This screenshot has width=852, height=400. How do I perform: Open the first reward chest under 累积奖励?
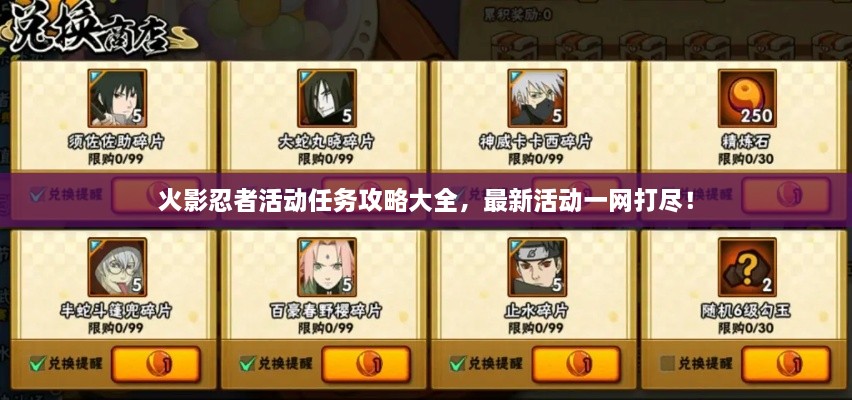coord(515,45)
